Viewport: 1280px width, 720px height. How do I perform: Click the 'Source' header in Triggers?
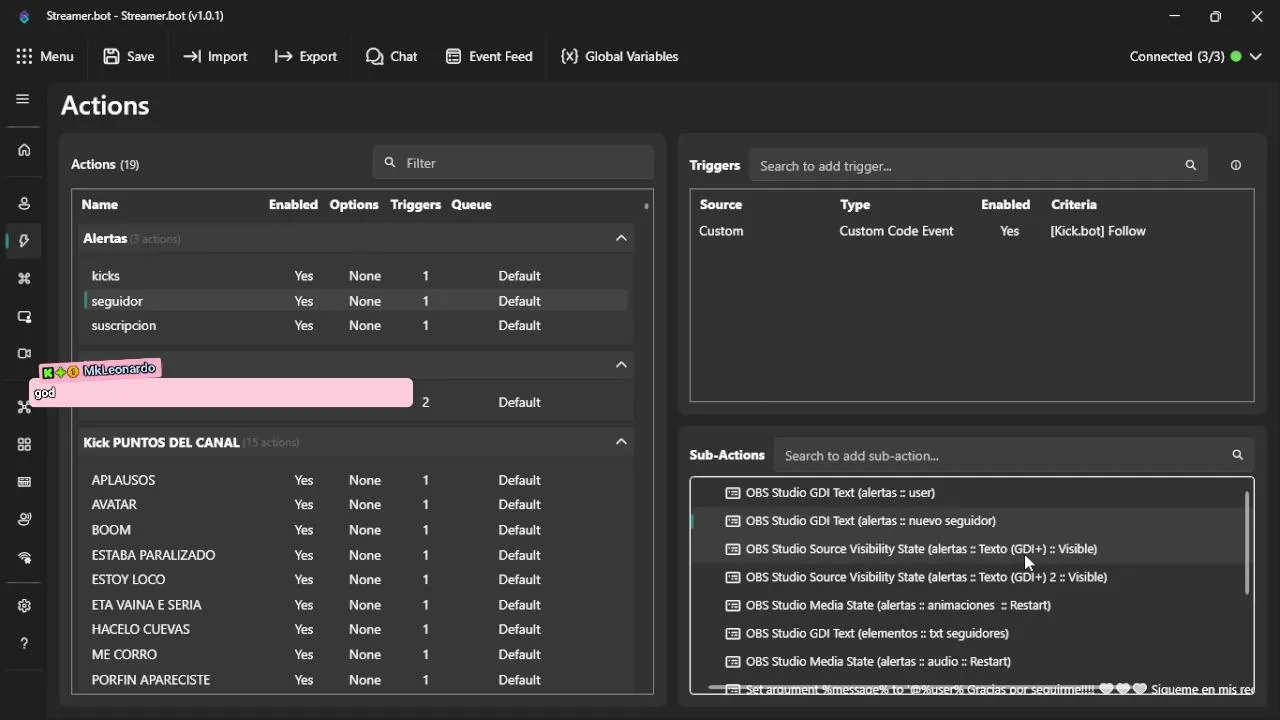click(721, 205)
